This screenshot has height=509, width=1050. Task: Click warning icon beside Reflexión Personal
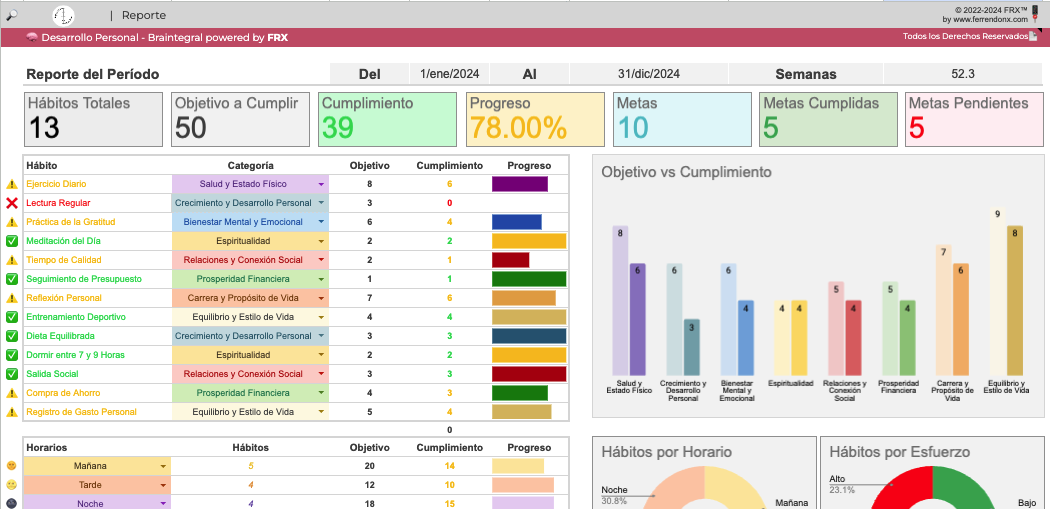[11, 298]
